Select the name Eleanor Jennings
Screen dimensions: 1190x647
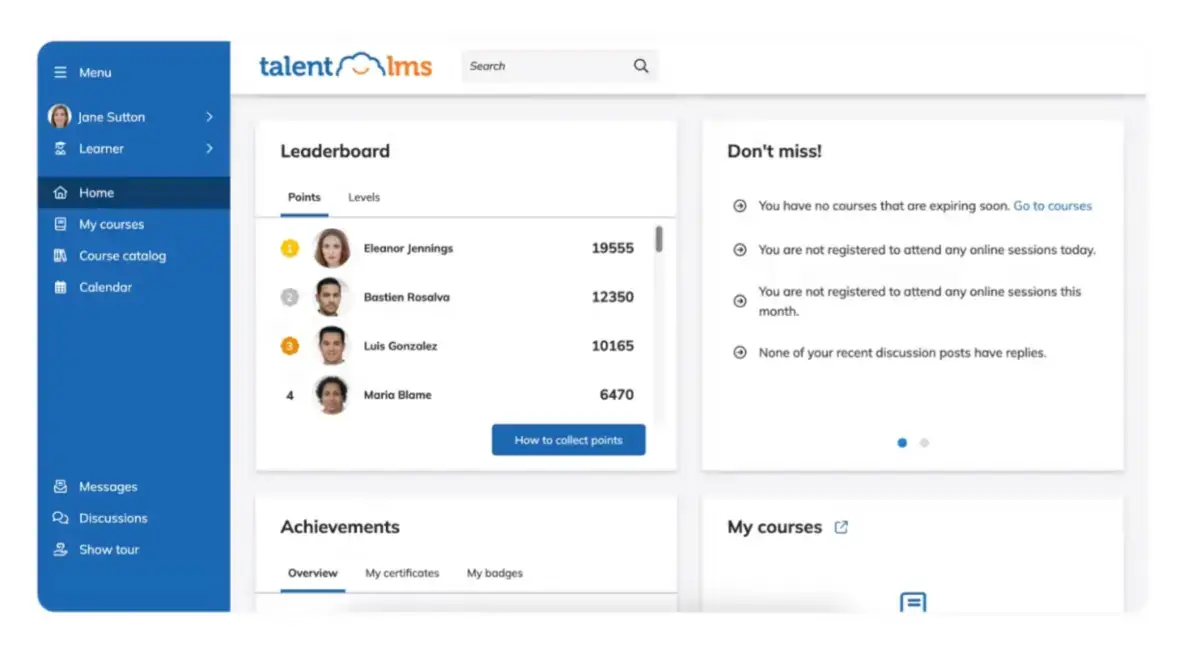click(408, 248)
